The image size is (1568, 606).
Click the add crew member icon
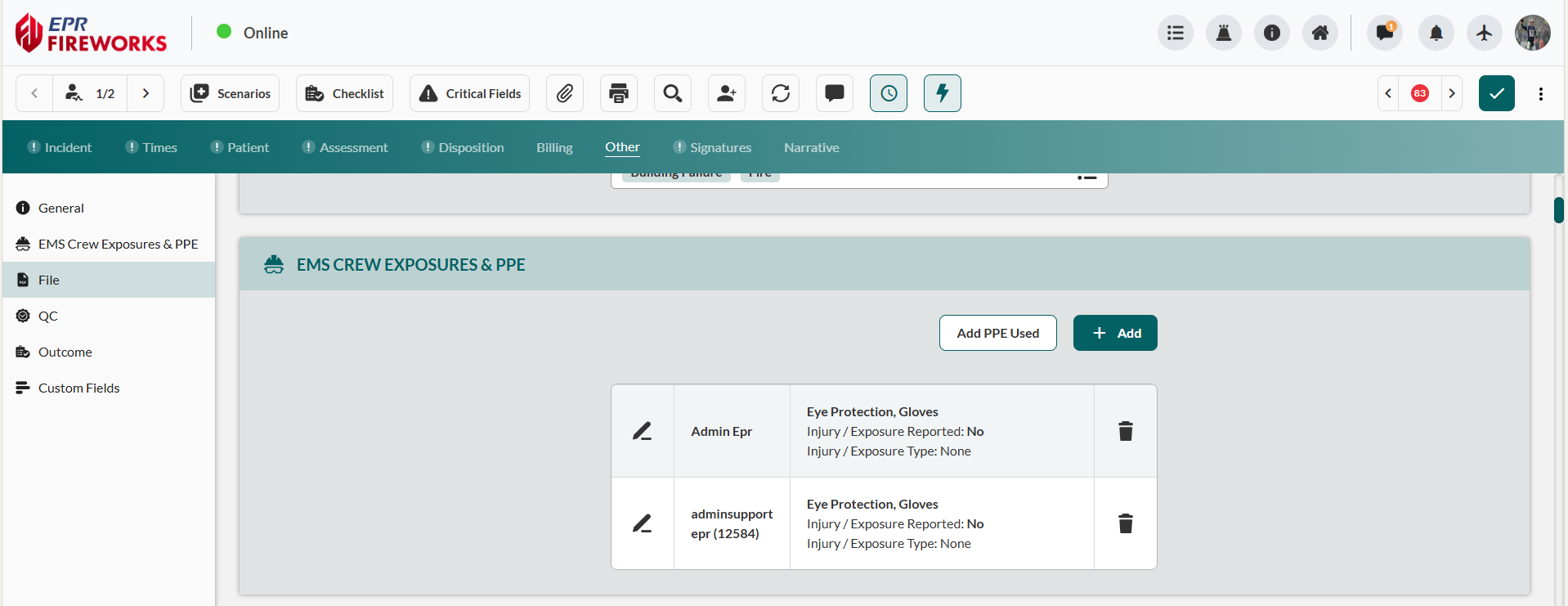pyautogui.click(x=727, y=93)
